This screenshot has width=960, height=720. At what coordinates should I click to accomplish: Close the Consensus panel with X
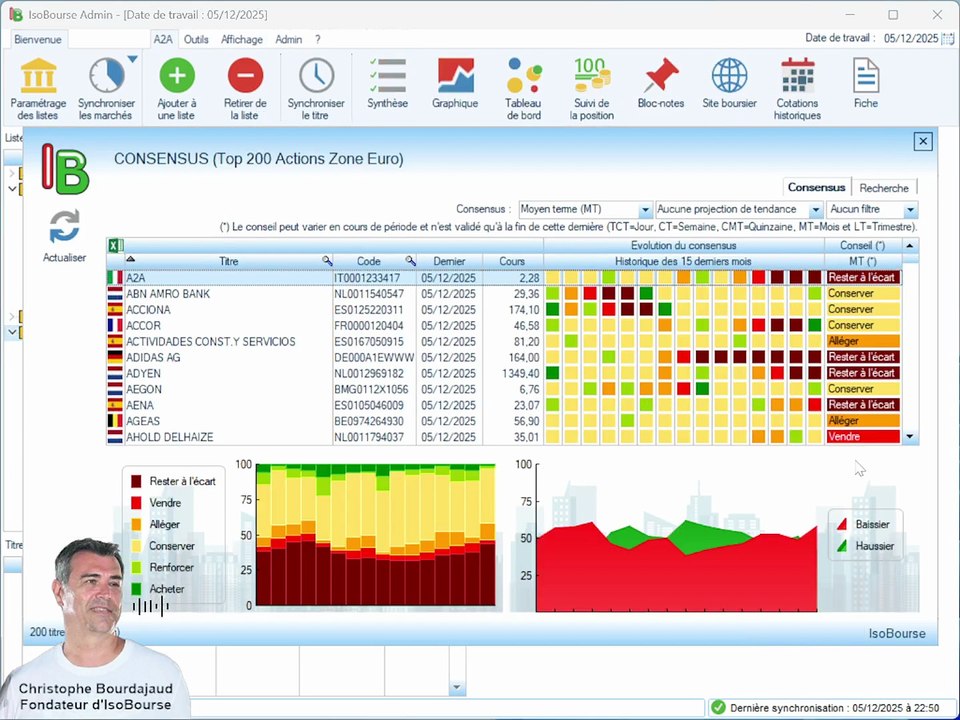point(923,141)
